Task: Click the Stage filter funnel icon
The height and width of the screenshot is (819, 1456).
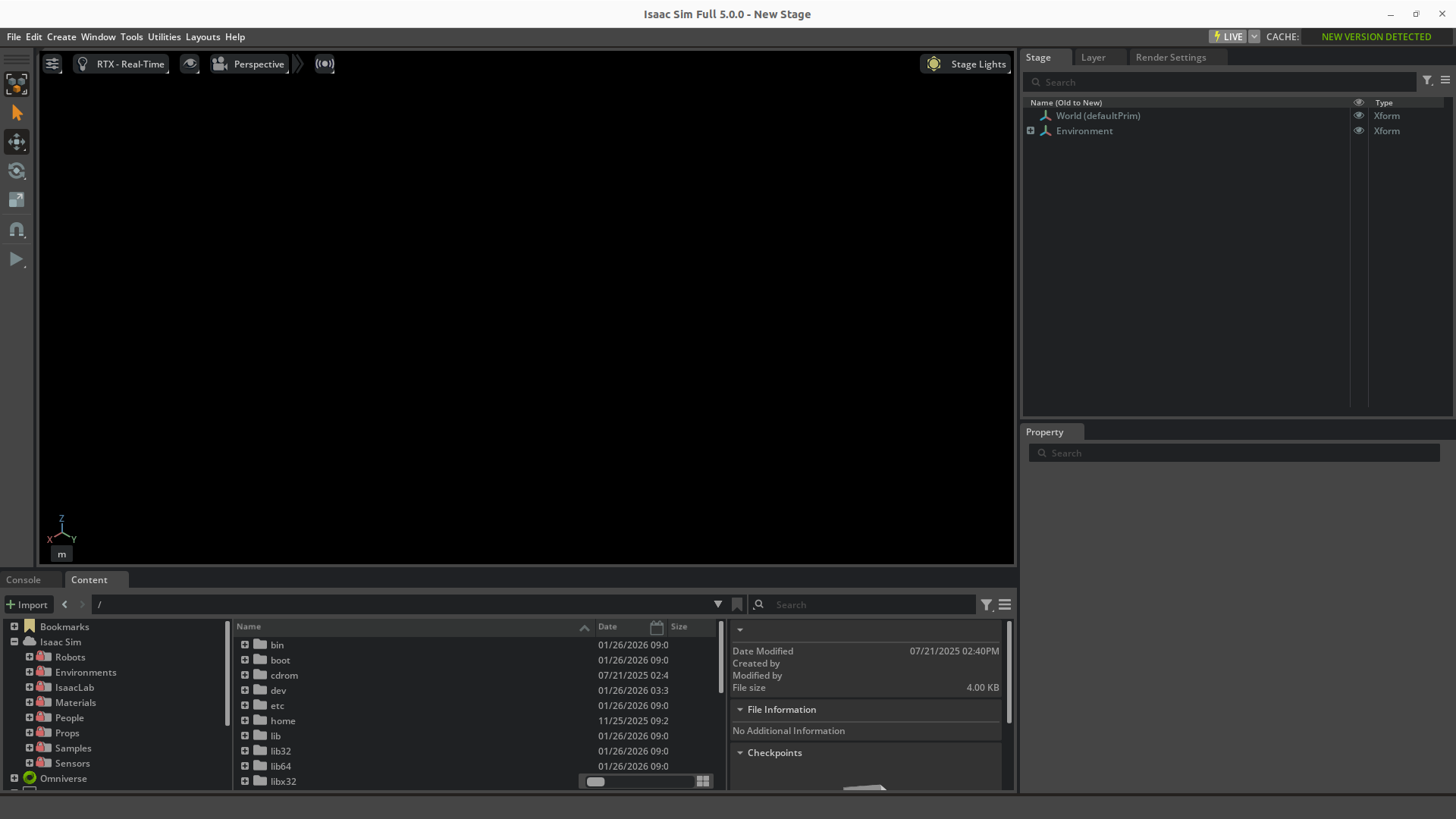Action: [1427, 80]
